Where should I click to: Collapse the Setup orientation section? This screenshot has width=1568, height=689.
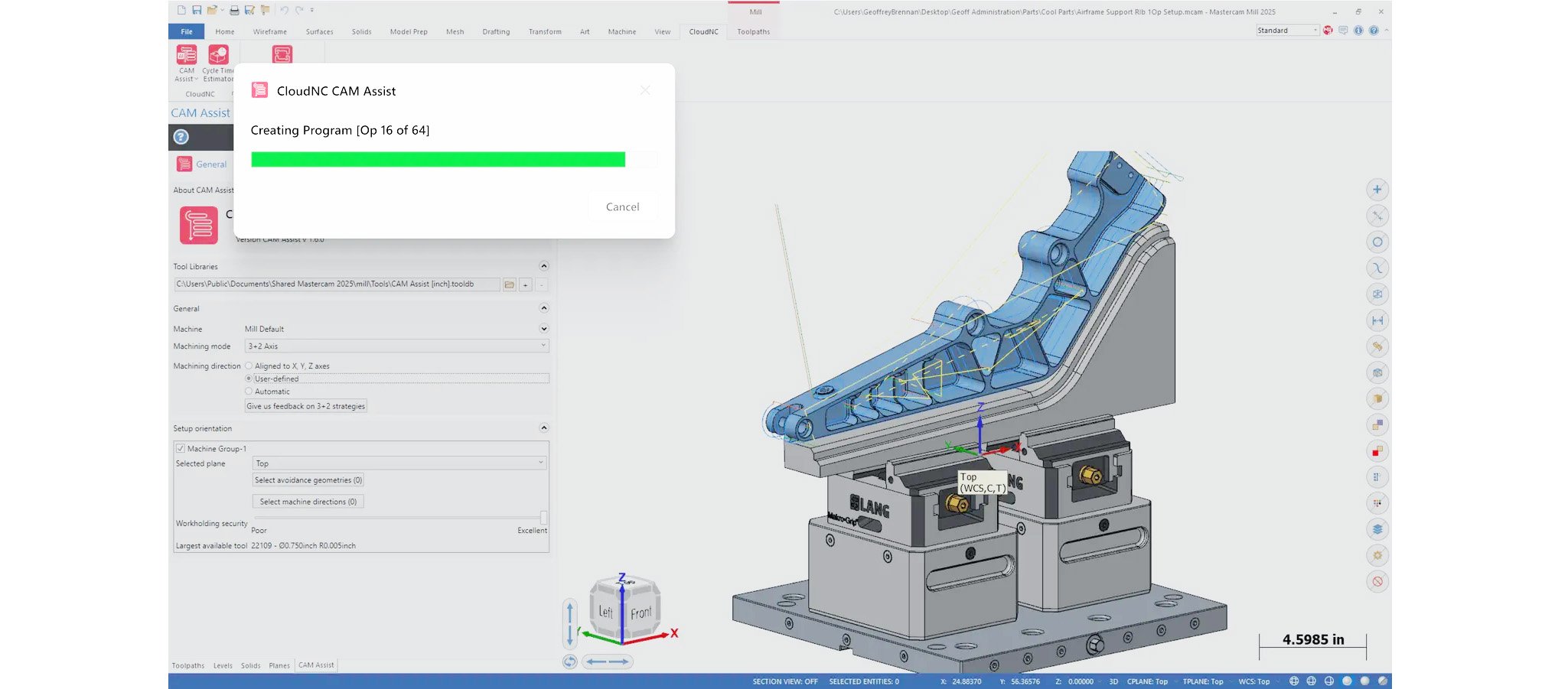(544, 428)
